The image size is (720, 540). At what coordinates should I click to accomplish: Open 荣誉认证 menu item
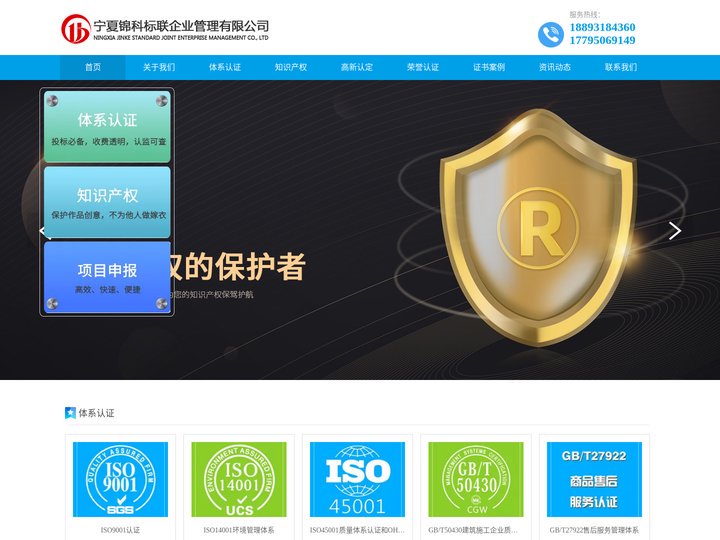(x=423, y=68)
